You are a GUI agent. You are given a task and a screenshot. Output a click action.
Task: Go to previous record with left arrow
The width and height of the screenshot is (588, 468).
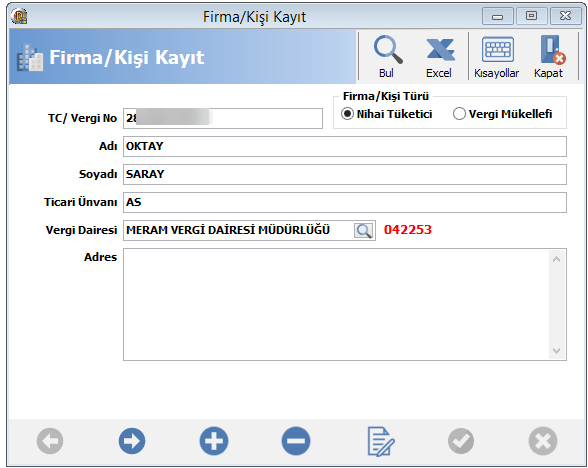coord(50,441)
